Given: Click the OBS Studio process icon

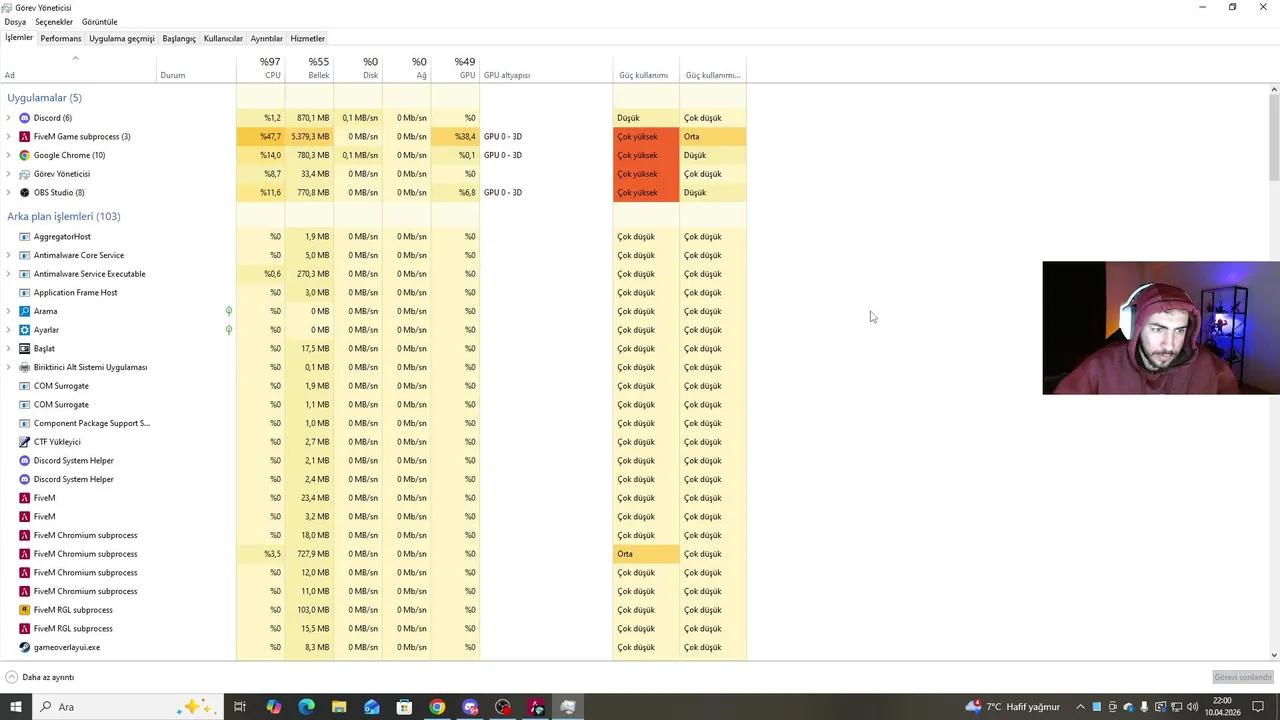Looking at the screenshot, I should click(25, 192).
